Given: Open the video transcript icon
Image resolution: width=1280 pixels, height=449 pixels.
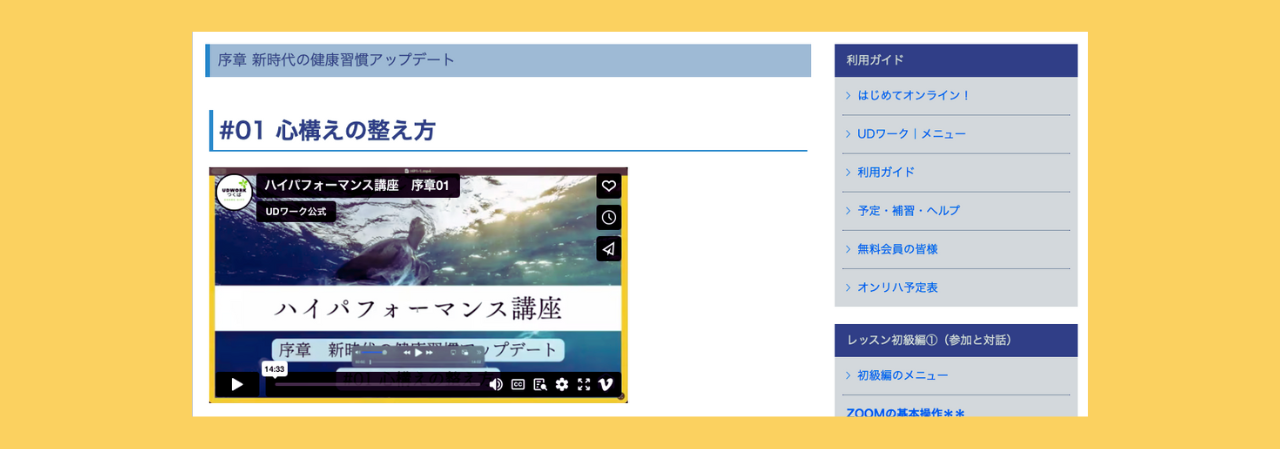Looking at the screenshot, I should [540, 384].
